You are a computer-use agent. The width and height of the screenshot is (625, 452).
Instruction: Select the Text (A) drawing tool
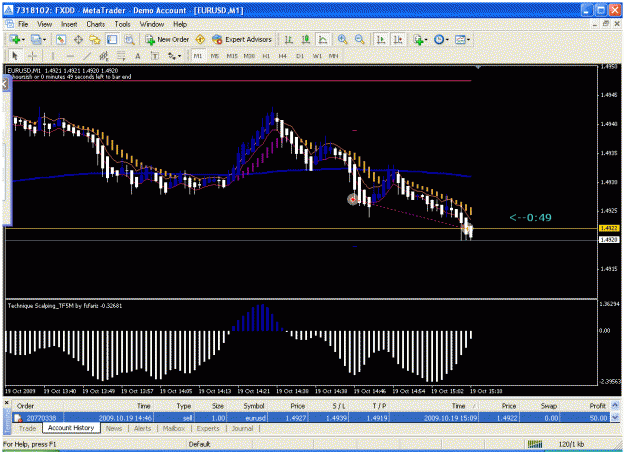point(138,56)
